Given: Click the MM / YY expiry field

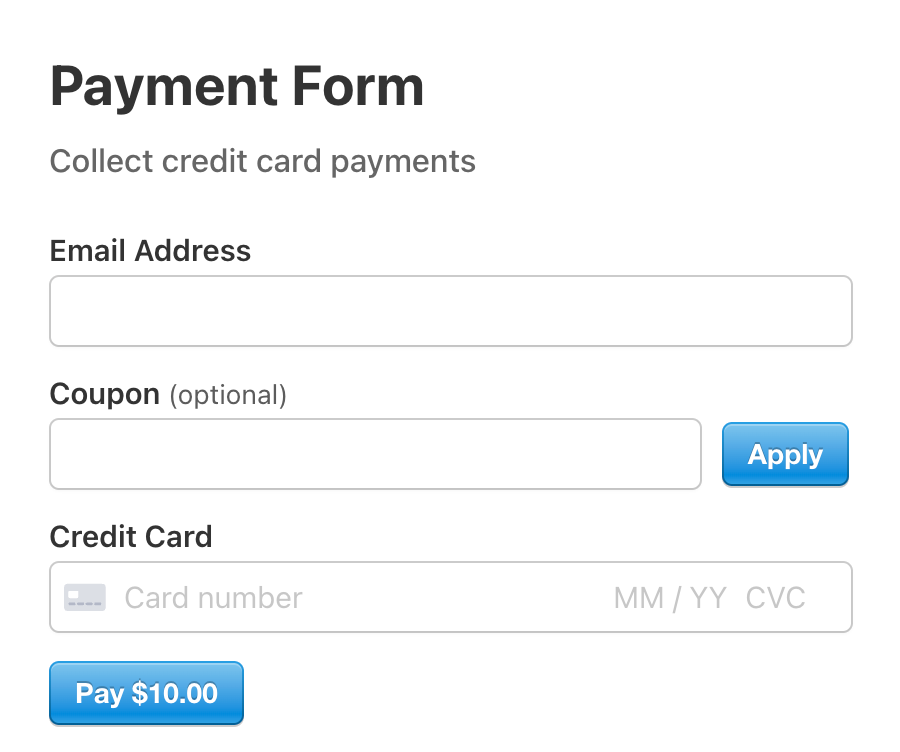Looking at the screenshot, I should (x=670, y=598).
